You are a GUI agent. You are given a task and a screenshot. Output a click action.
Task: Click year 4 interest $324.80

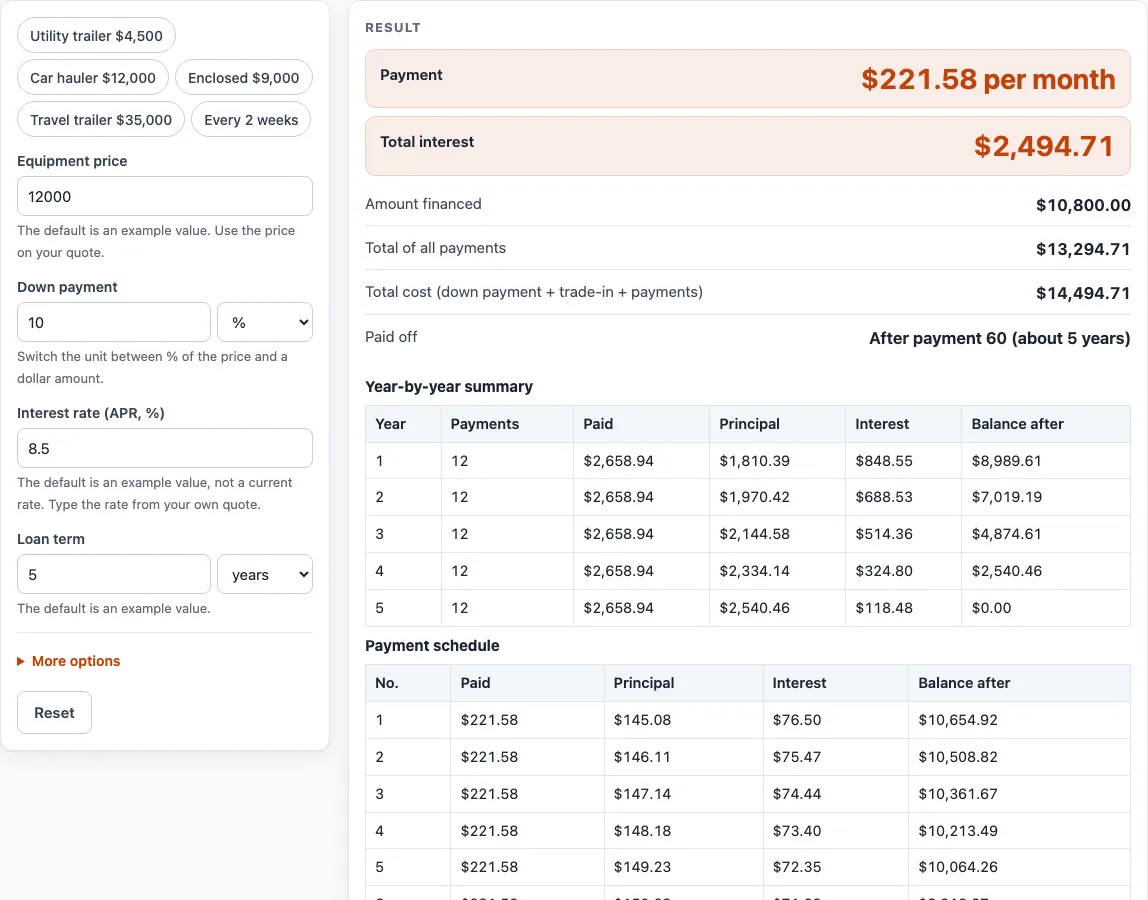884,570
